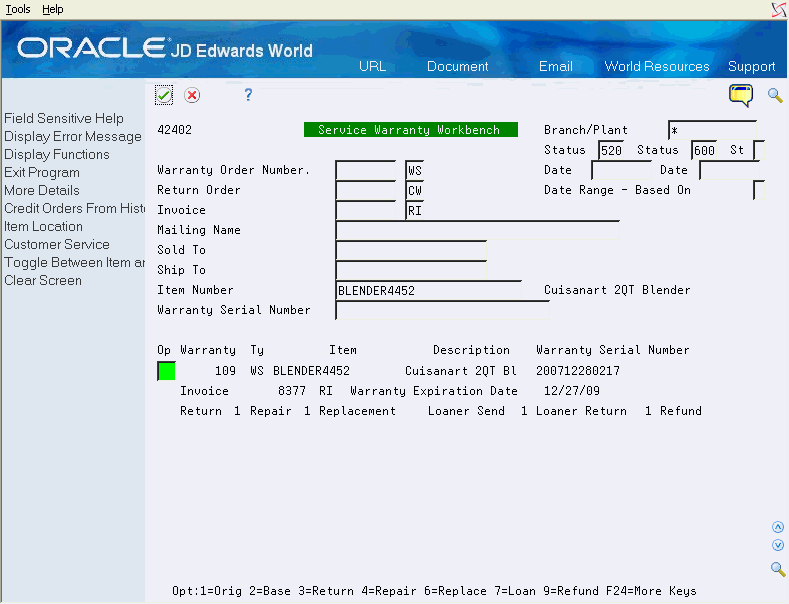Select Display Functions option
Screen dimensions: 789x604
[x=57, y=155]
